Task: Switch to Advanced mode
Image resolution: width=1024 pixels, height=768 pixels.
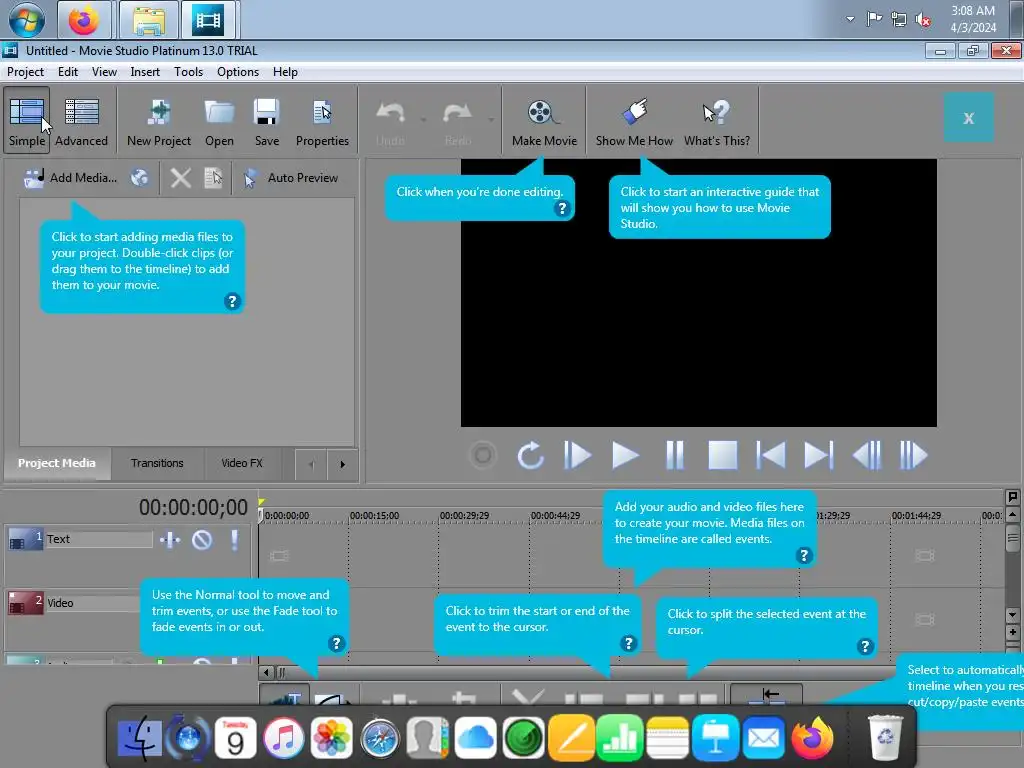Action: click(82, 121)
